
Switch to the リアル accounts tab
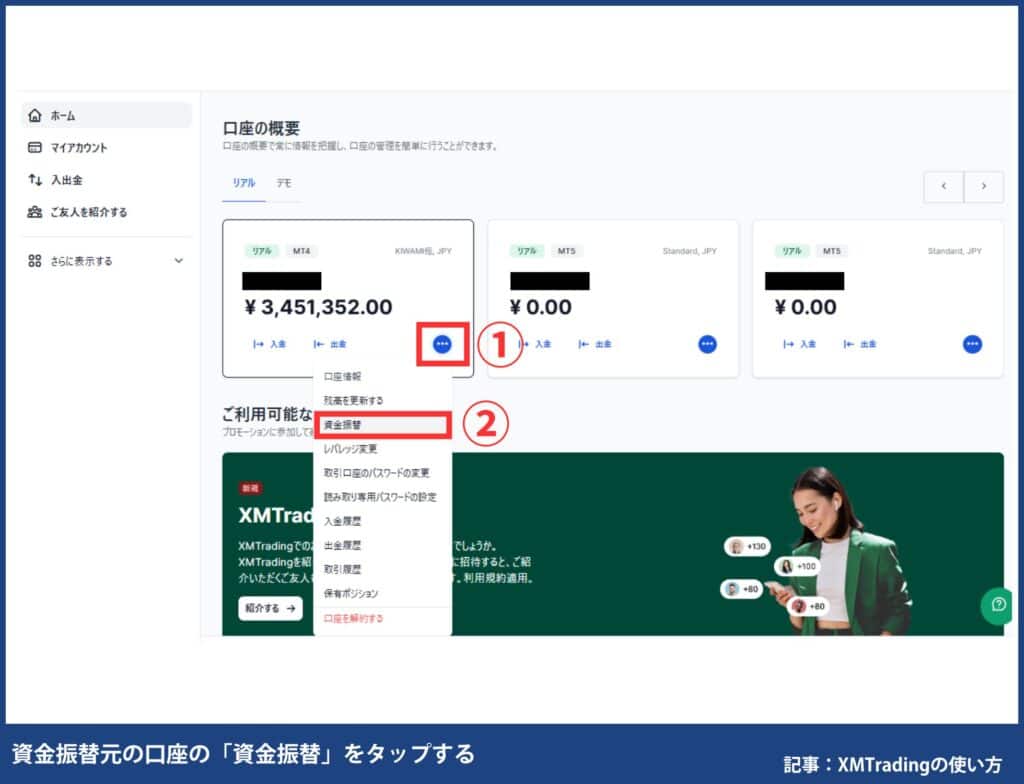coord(244,183)
